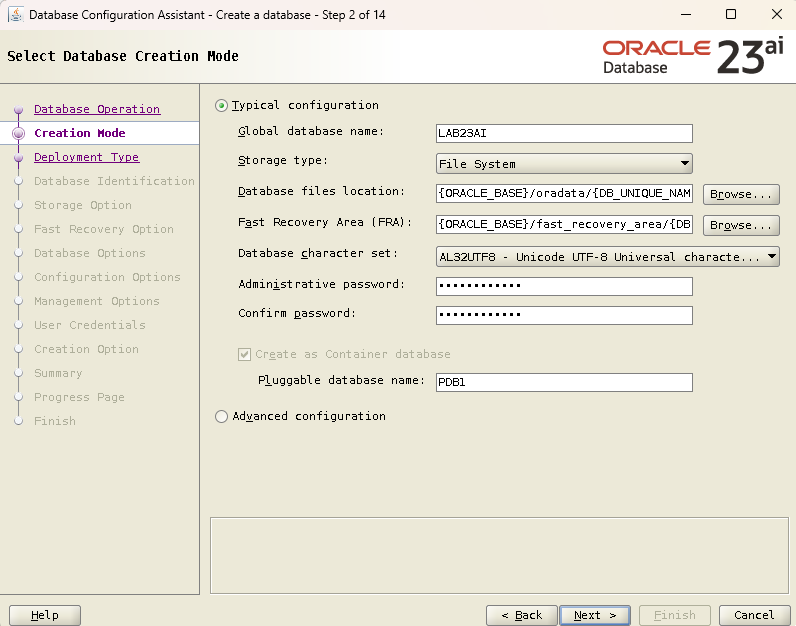Viewport: 796px width, 626px height.
Task: Browse for Fast Recovery Area
Action: pos(741,225)
